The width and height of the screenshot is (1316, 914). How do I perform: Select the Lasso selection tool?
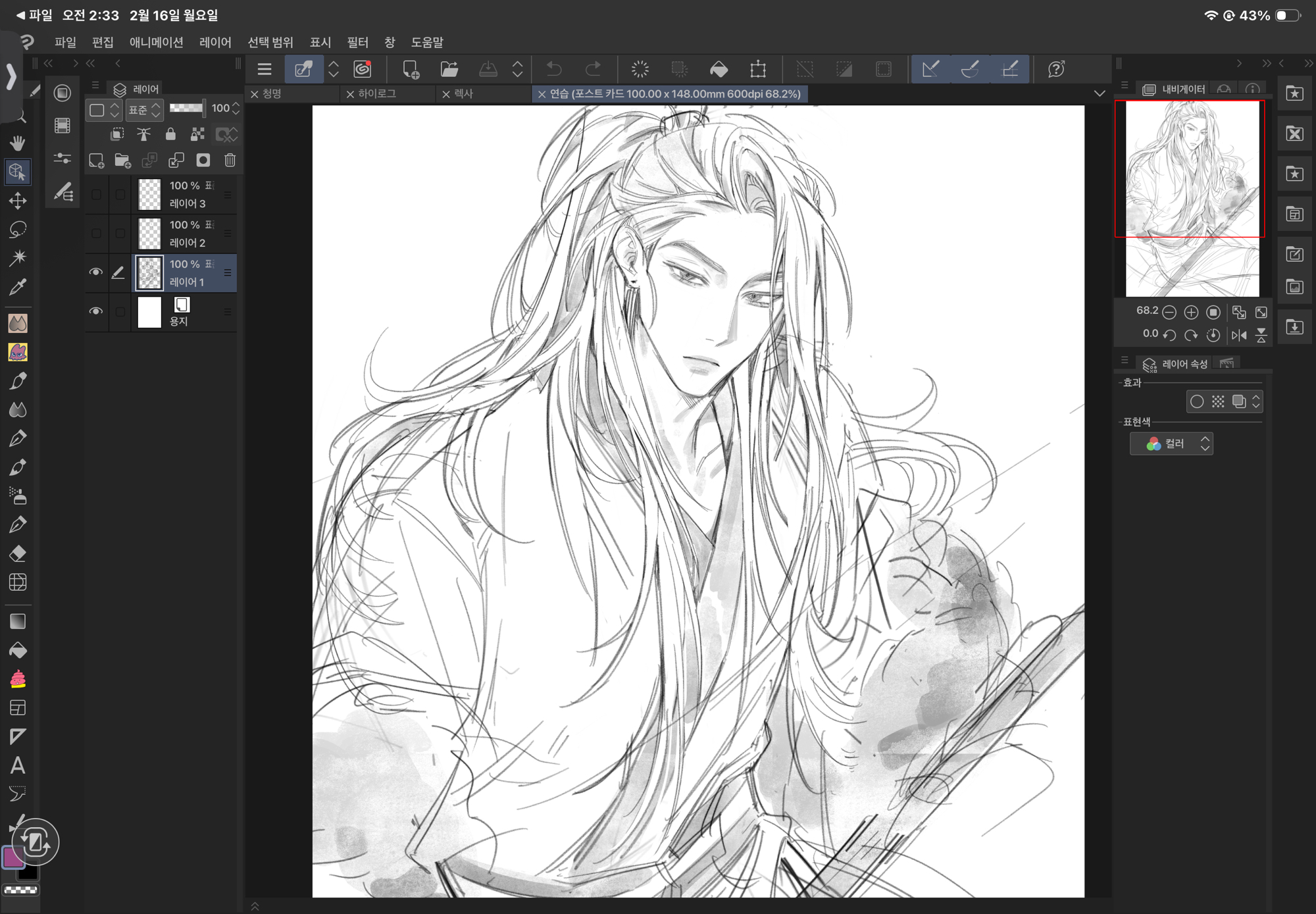(18, 229)
